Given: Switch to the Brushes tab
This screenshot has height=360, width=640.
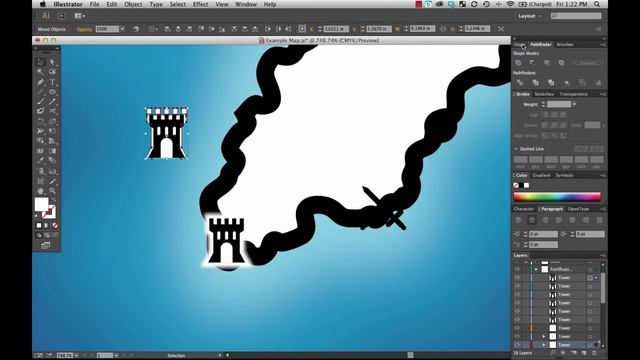Looking at the screenshot, I should point(565,44).
